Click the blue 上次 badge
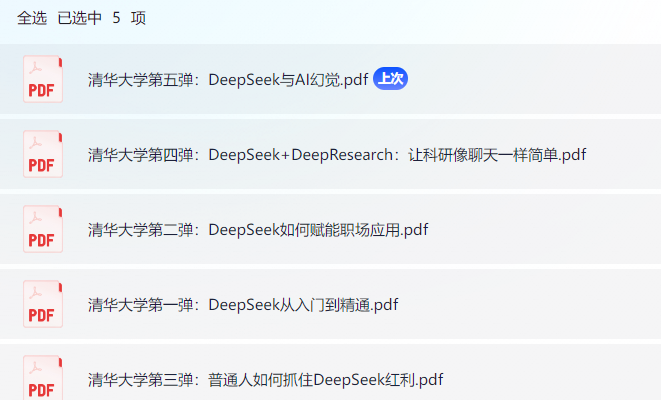This screenshot has height=400, width=661. pyautogui.click(x=390, y=78)
